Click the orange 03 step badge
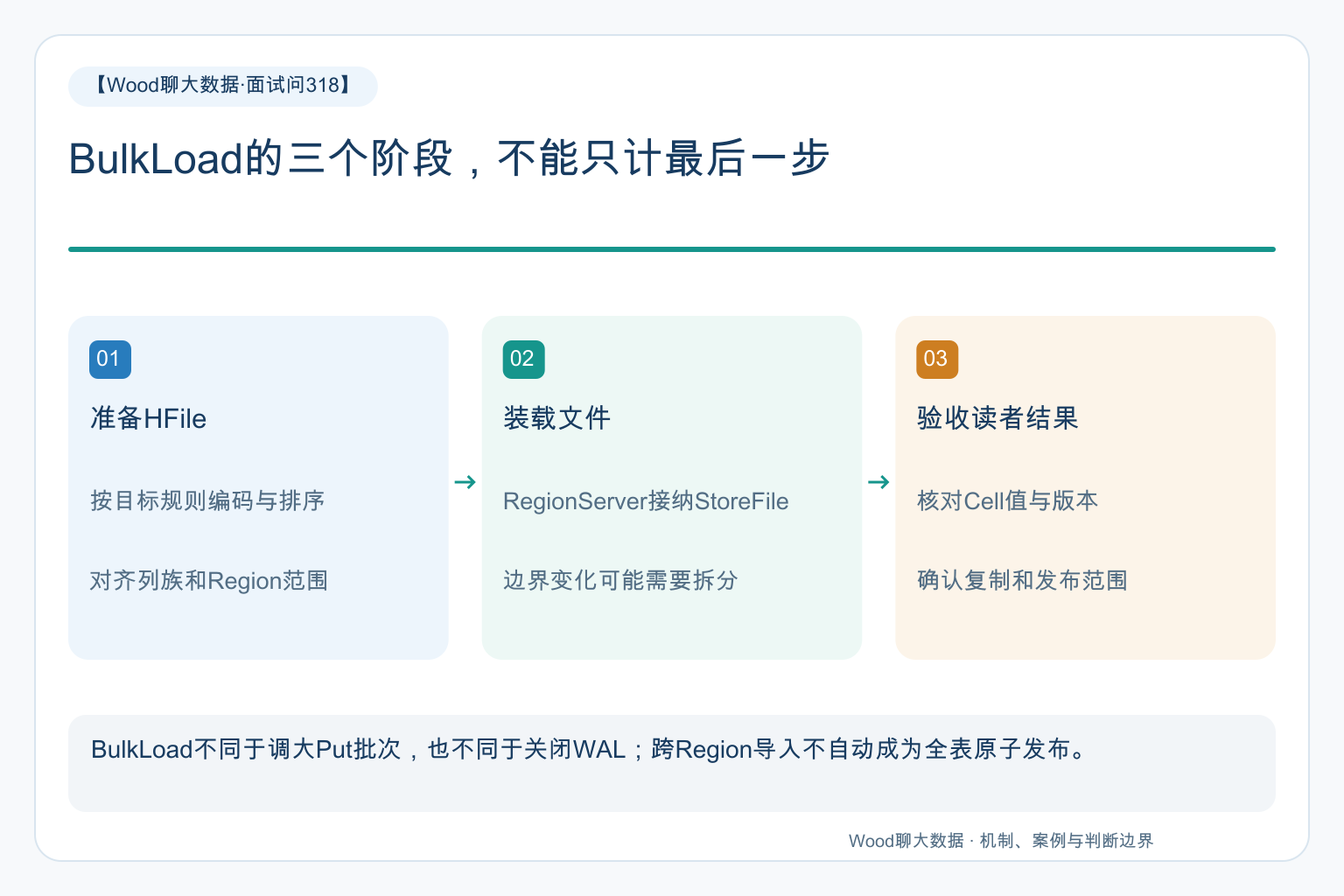This screenshot has width=1344, height=896. [x=937, y=359]
